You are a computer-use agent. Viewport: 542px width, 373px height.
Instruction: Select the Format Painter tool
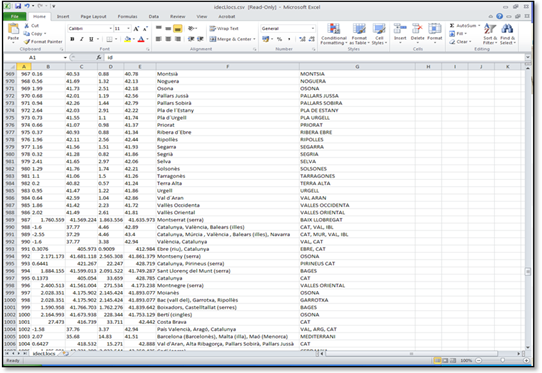[x=43, y=41]
